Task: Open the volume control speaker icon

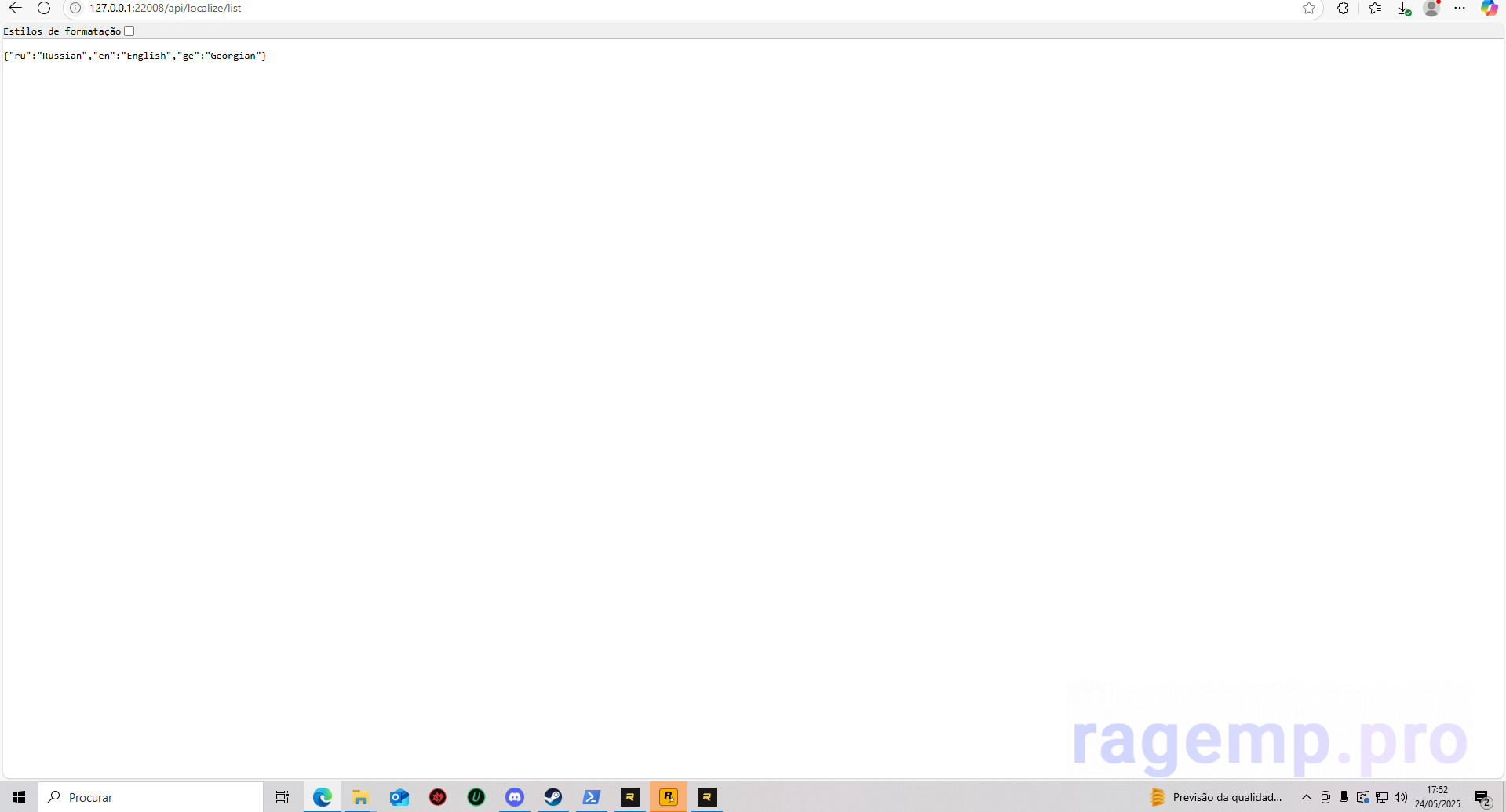Action: (x=1401, y=797)
